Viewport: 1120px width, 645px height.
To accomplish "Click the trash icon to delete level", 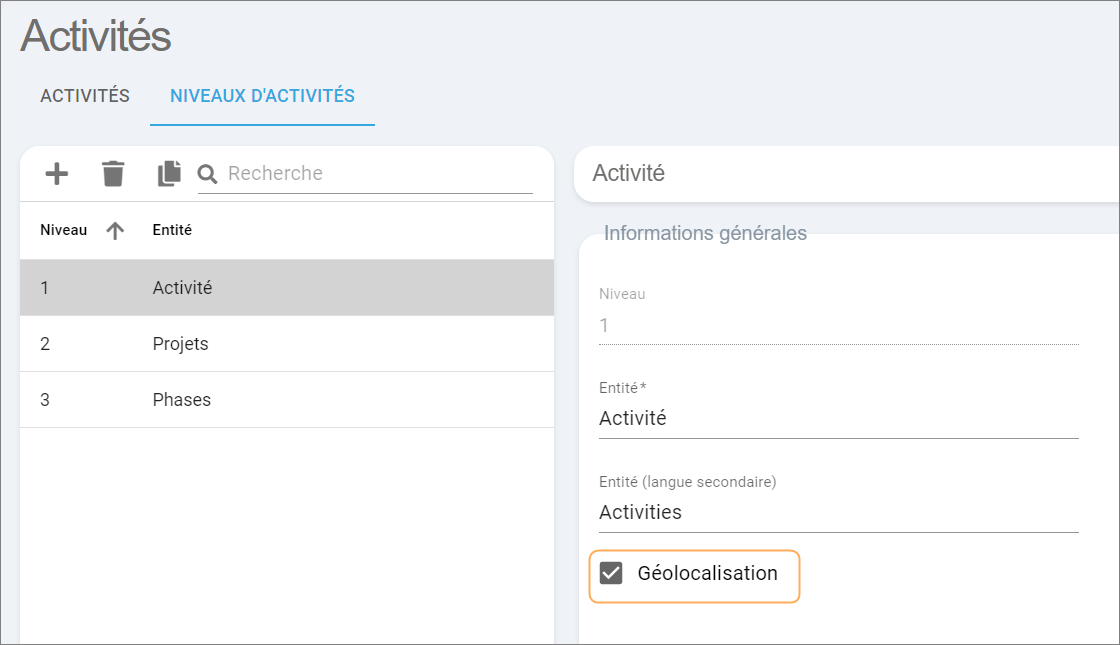I will pyautogui.click(x=113, y=174).
